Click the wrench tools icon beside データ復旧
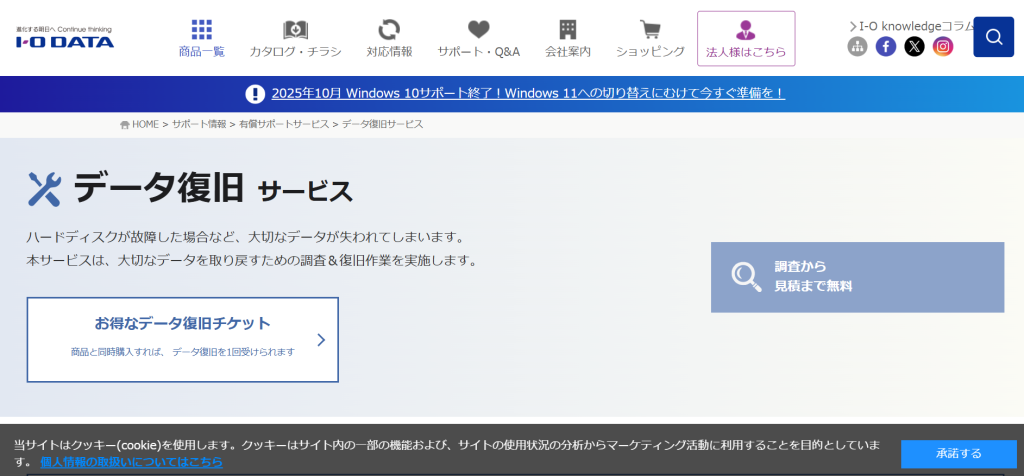Viewport: 1024px width, 476px height. tap(44, 189)
